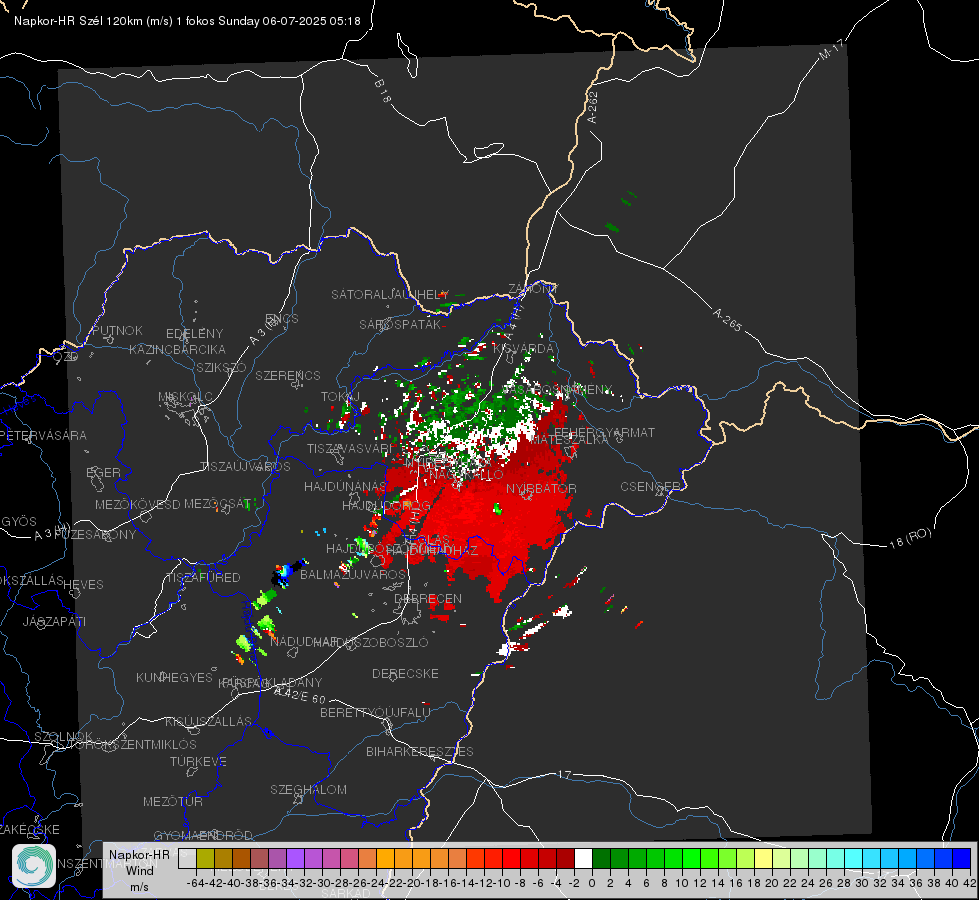979x900 pixels.
Task: Select the deep blue swatch between 40 and 42
Action: pos(961,859)
